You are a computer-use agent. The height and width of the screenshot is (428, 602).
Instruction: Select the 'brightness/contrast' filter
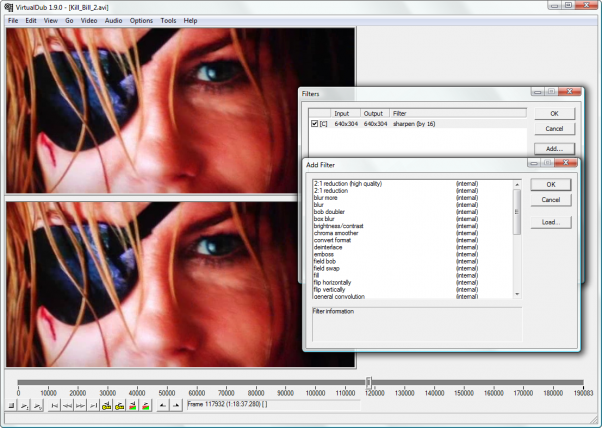[x=413, y=226]
